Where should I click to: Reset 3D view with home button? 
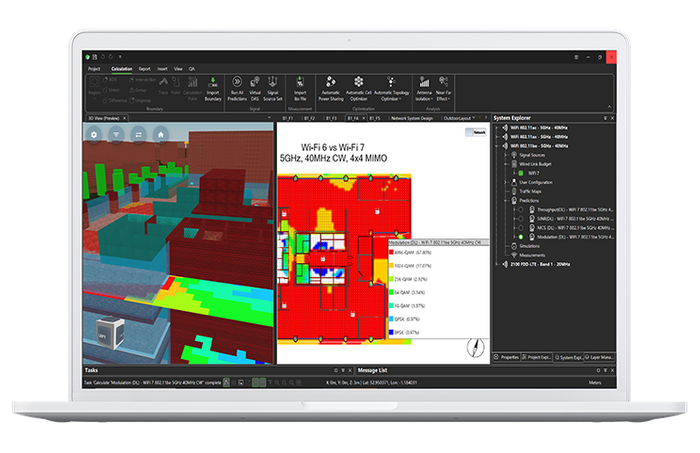(161, 134)
